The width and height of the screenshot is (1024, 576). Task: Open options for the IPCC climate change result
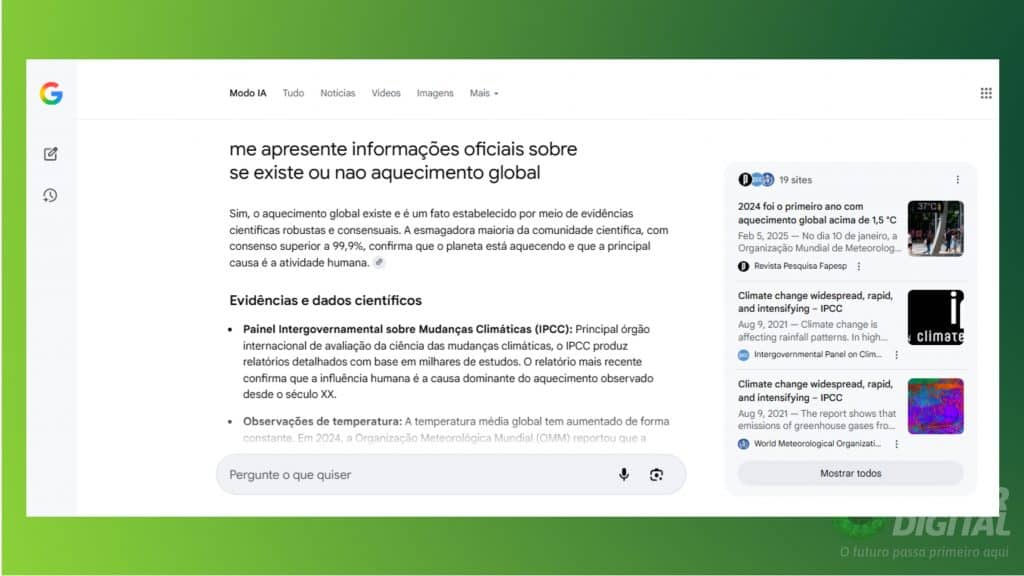pyautogui.click(x=897, y=355)
